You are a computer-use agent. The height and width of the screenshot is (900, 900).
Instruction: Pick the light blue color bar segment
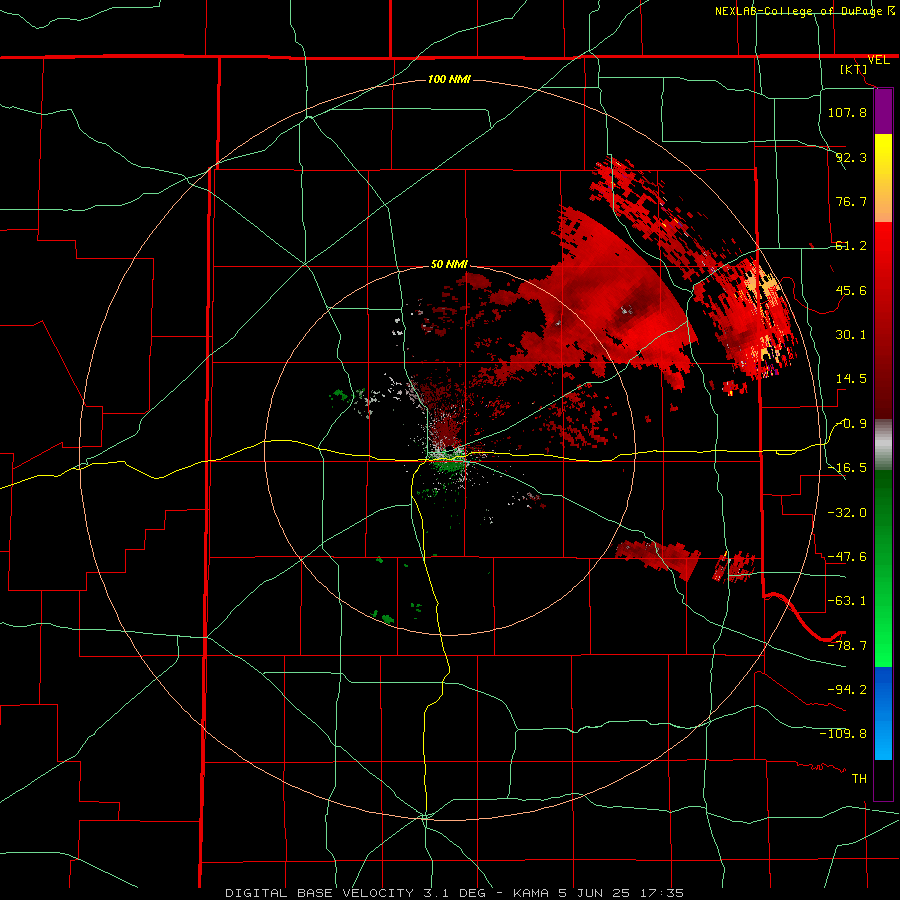click(x=883, y=740)
